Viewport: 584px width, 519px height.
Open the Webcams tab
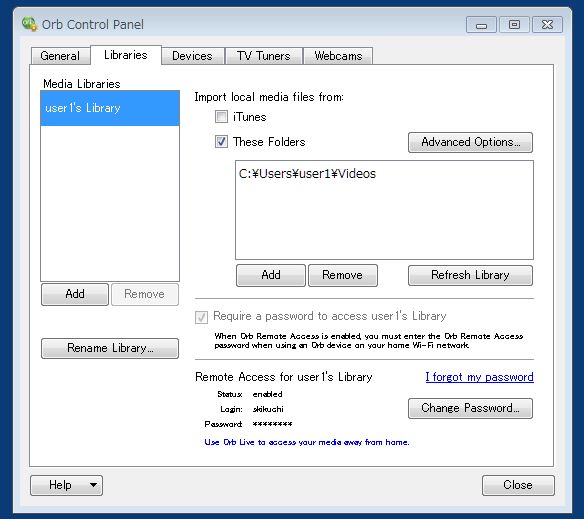338,56
